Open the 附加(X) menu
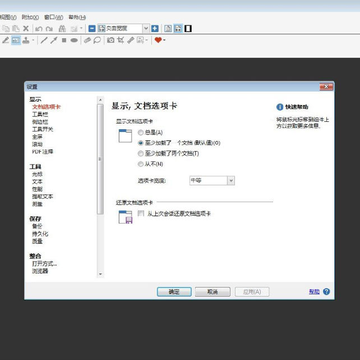The width and height of the screenshot is (360, 360). (x=30, y=17)
